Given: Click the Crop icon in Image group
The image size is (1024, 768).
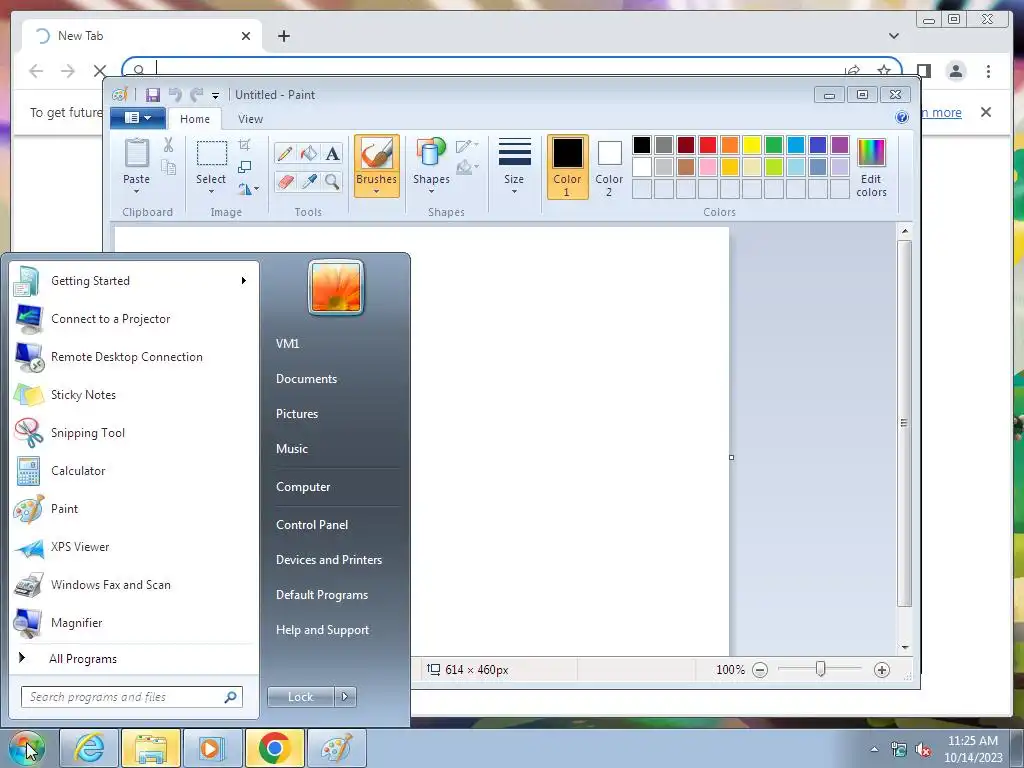Looking at the screenshot, I should 245,145.
